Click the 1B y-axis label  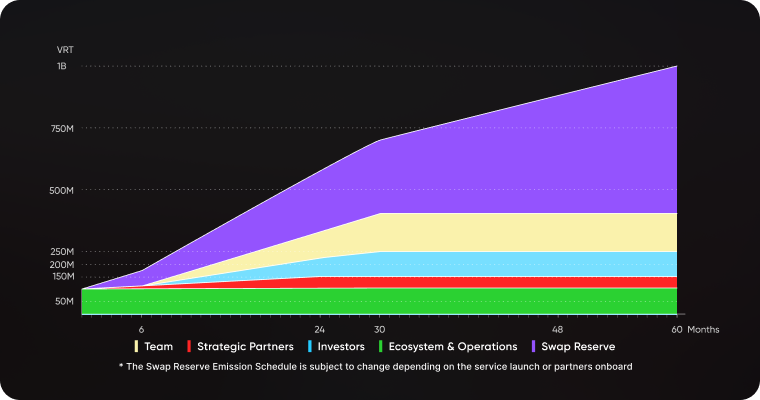[62, 66]
